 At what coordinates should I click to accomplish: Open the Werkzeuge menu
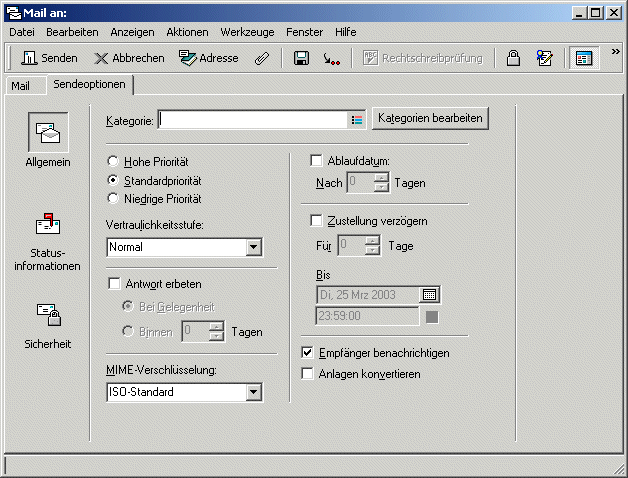pos(247,32)
